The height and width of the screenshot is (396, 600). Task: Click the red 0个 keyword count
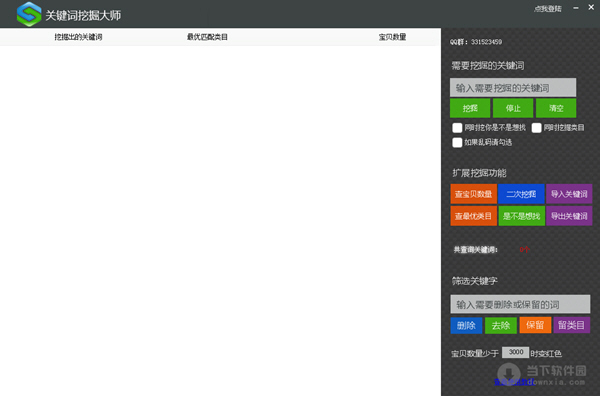(524, 249)
